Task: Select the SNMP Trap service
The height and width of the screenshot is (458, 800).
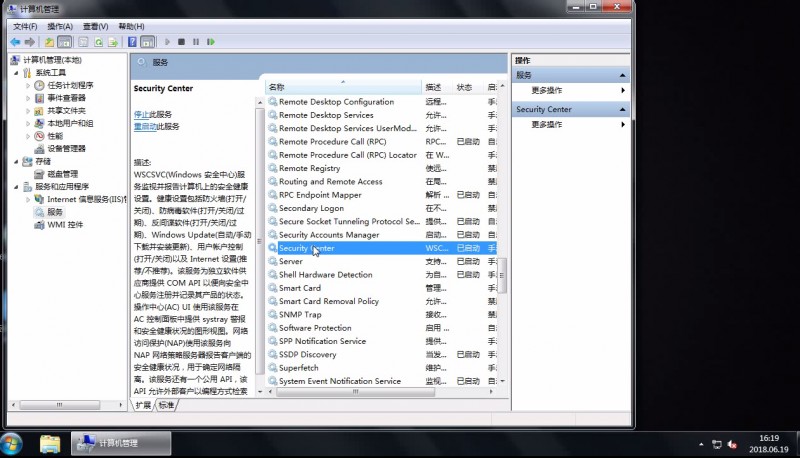Action: pyautogui.click(x=382, y=315)
